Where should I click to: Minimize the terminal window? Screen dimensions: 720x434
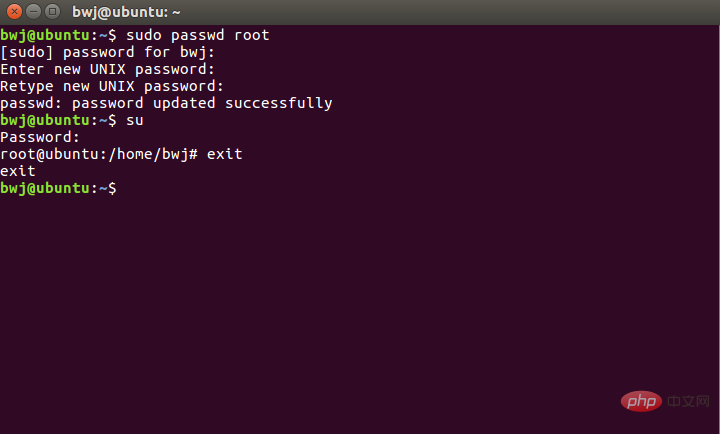click(x=31, y=12)
